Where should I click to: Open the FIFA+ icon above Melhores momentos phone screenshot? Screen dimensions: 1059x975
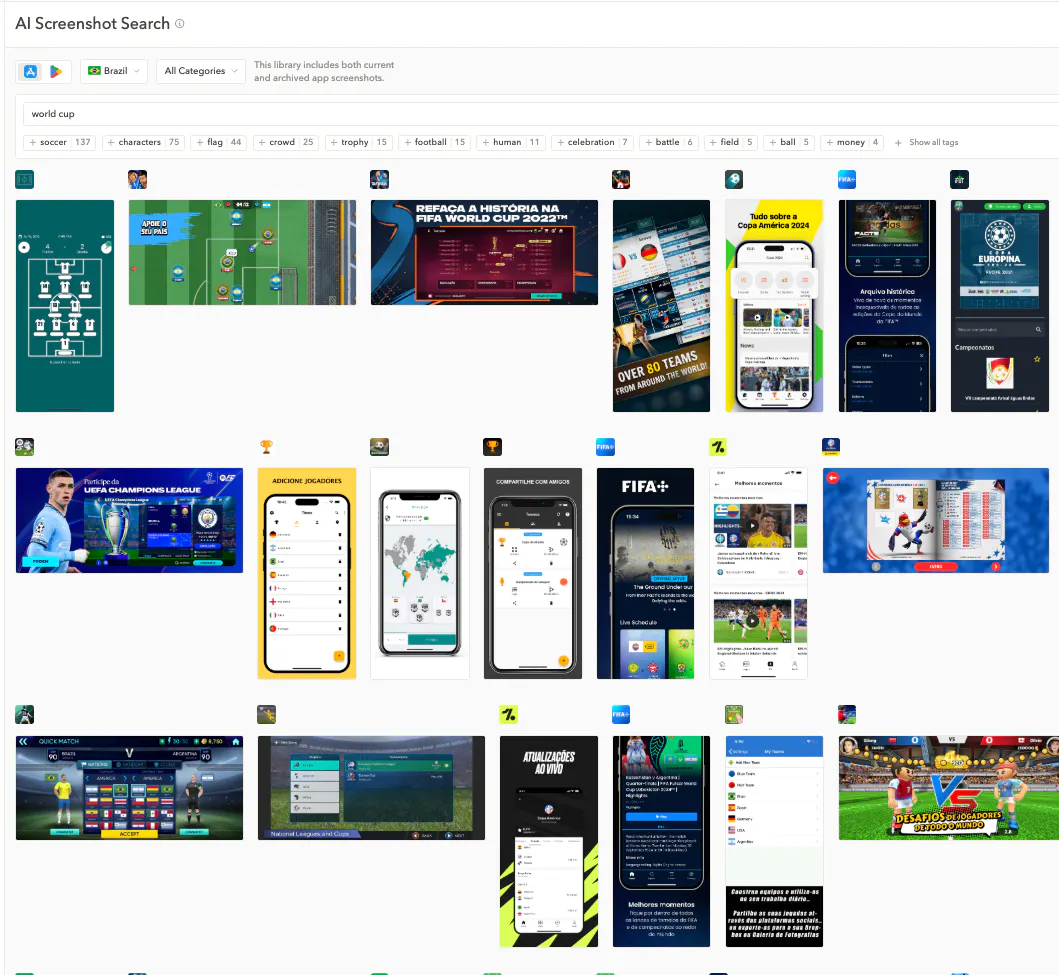[x=621, y=714]
